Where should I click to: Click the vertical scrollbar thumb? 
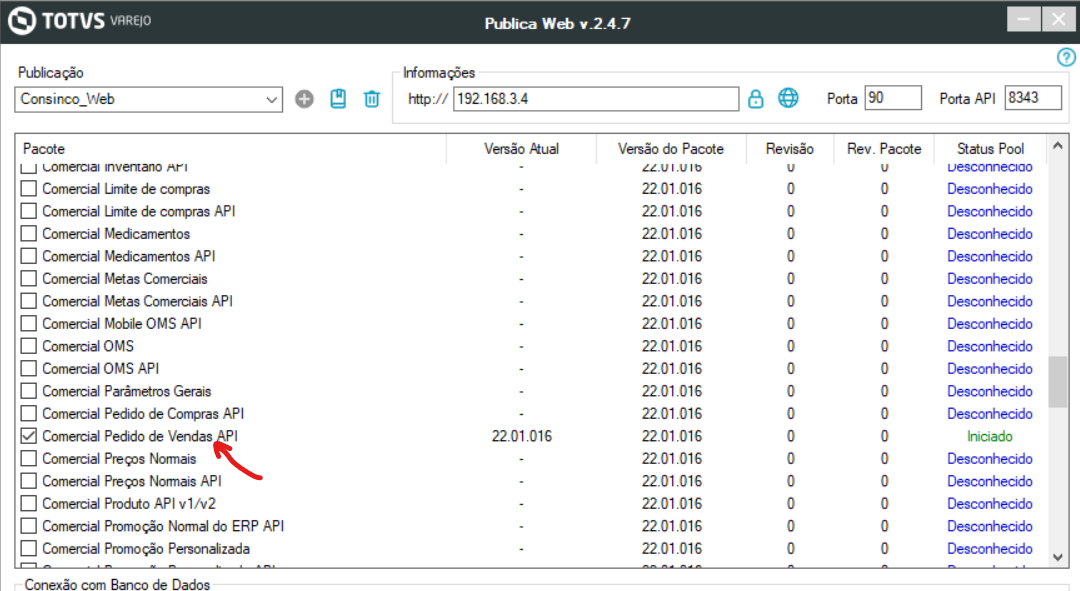1058,382
